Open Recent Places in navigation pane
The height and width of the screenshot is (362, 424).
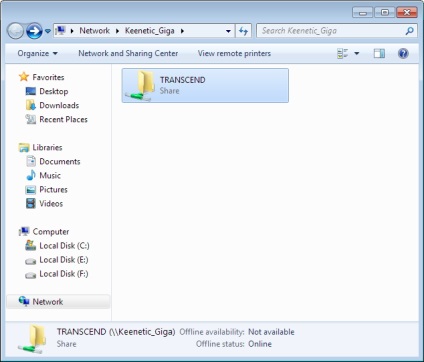pyautogui.click(x=63, y=119)
